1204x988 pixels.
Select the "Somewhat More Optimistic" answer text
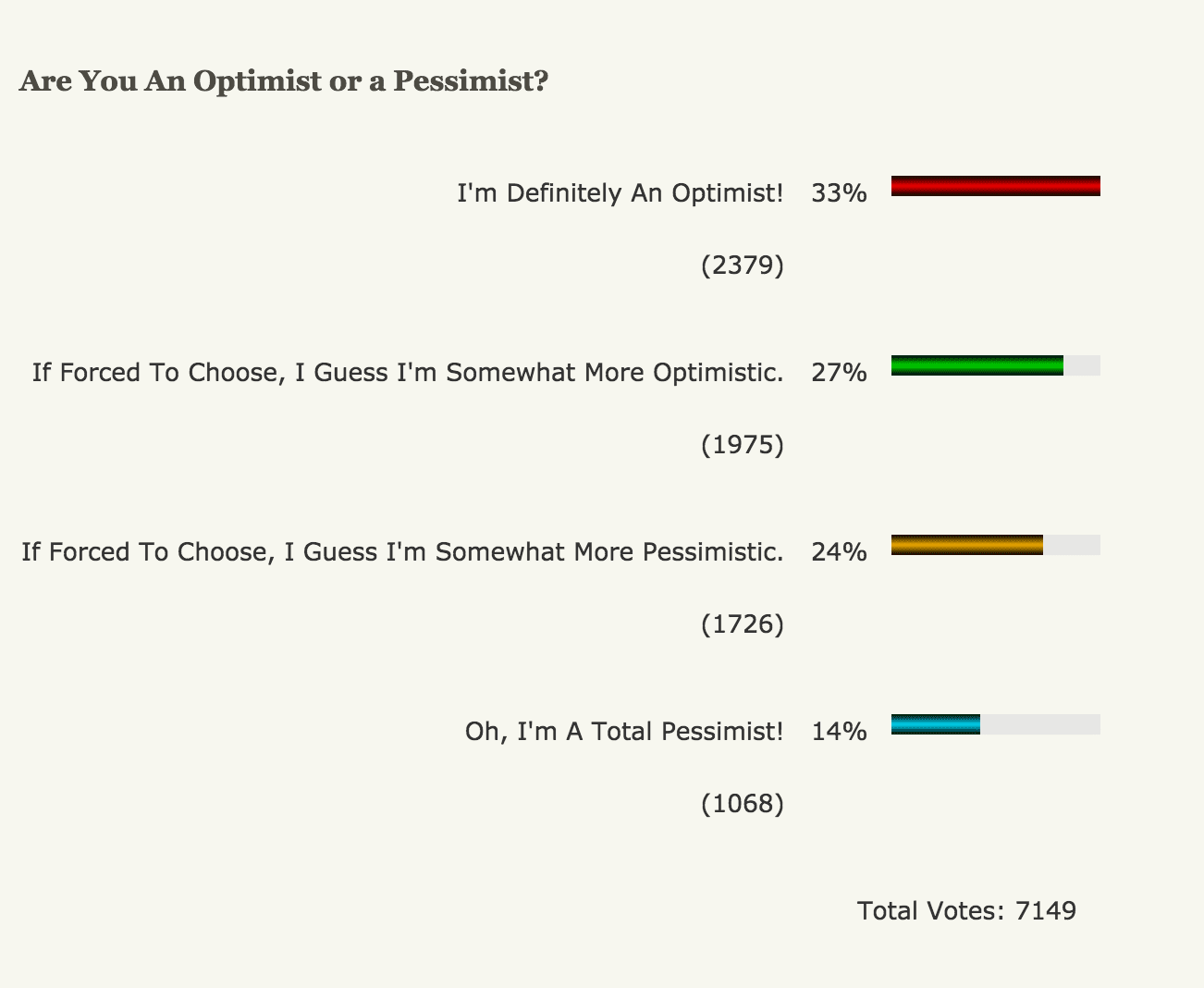408,373
